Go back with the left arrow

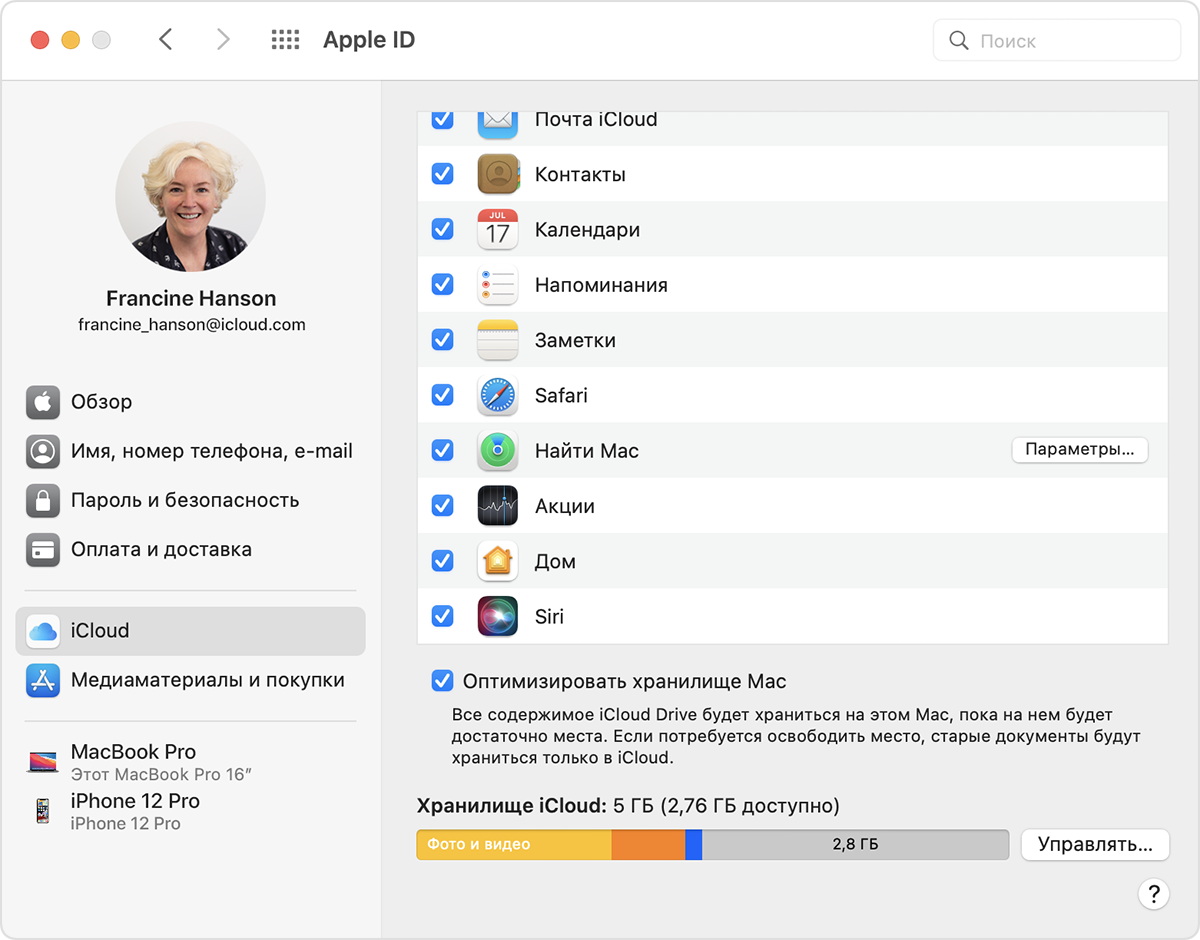[166, 40]
